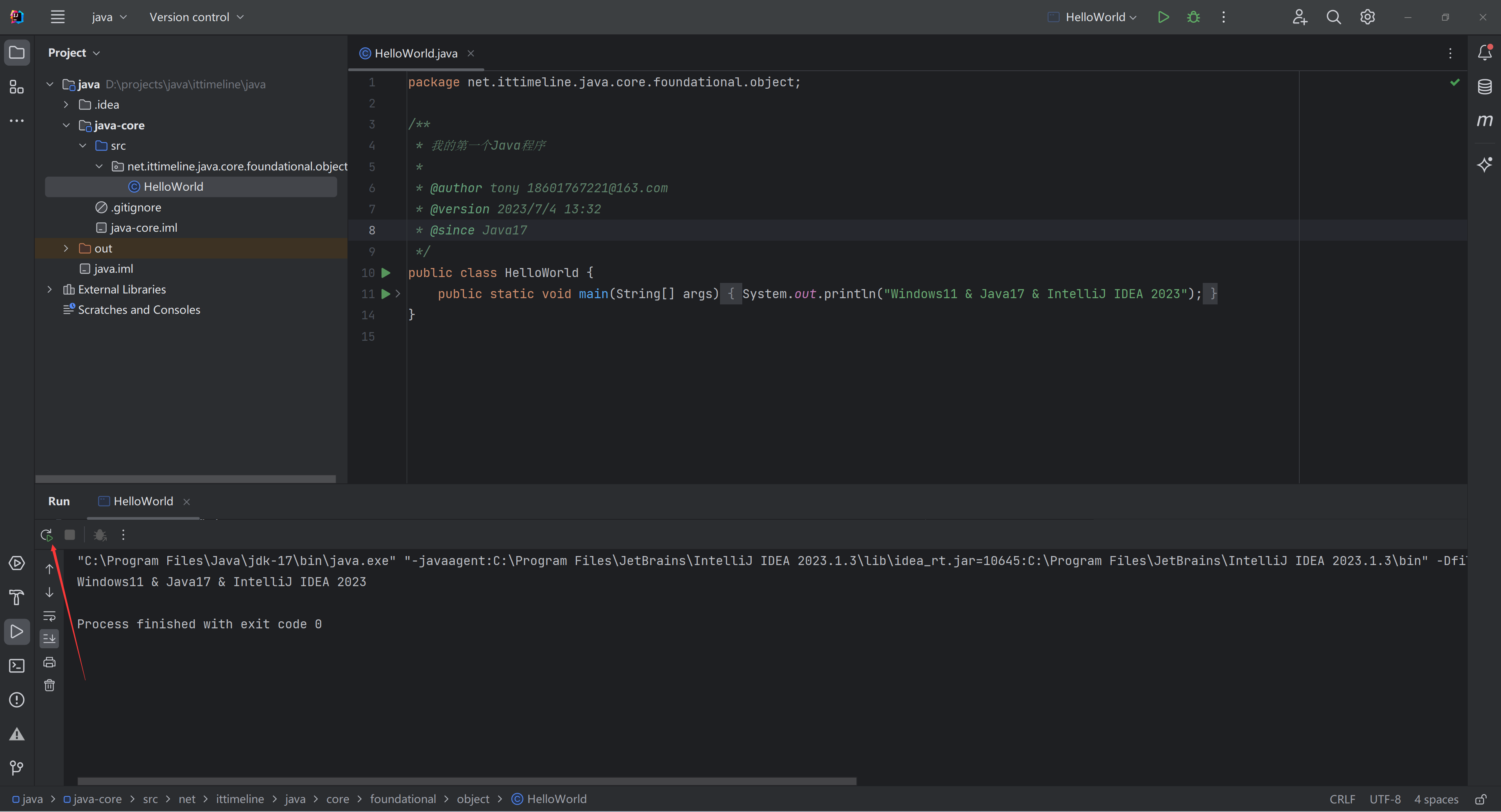Open the Version control dropdown

(196, 17)
